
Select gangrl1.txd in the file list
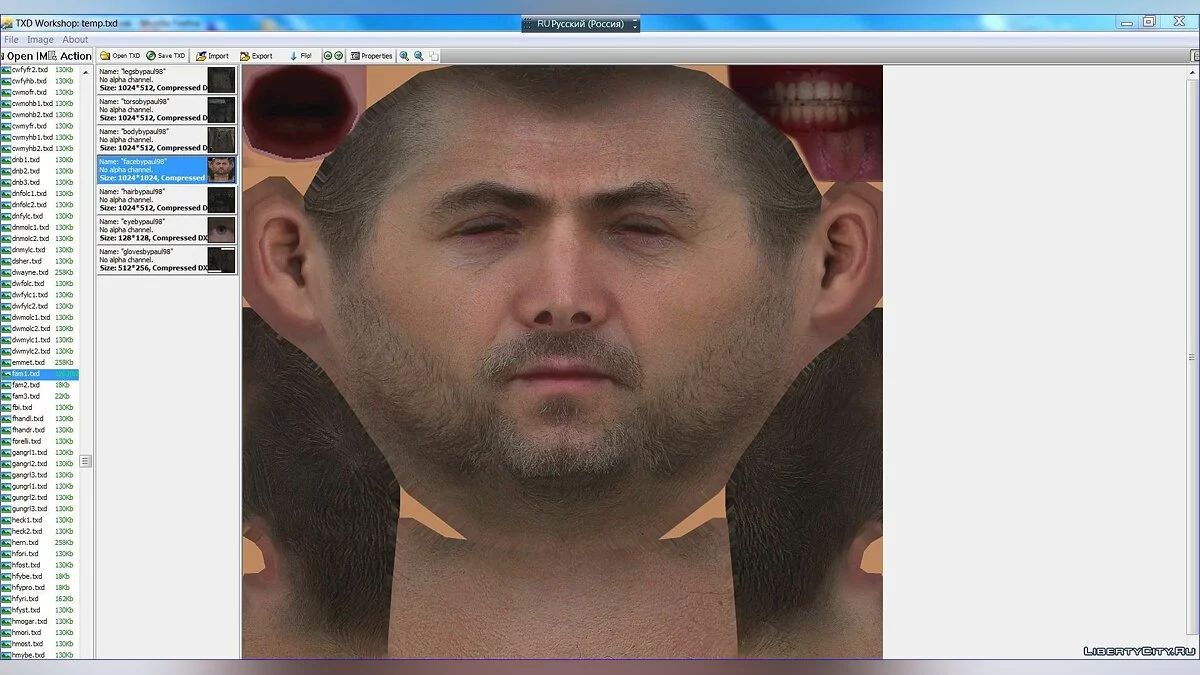point(40,452)
